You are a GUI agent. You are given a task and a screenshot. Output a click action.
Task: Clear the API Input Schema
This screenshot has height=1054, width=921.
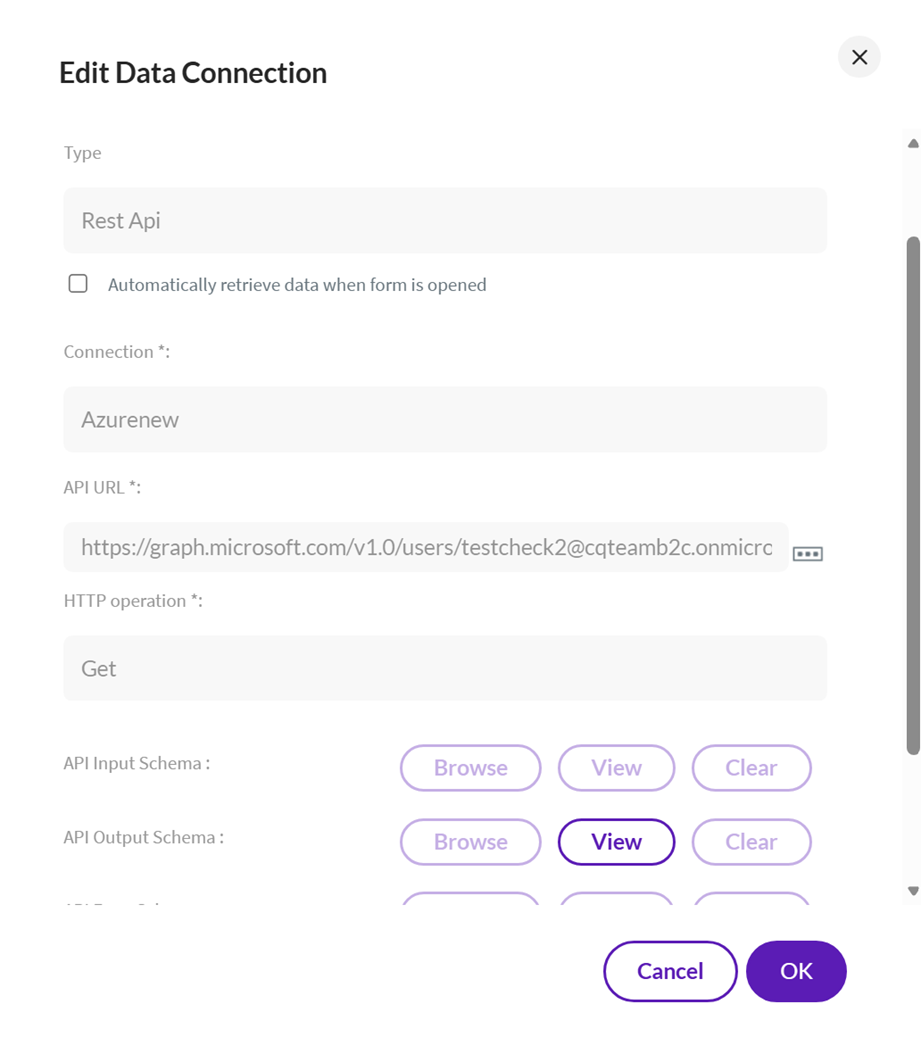click(x=751, y=768)
